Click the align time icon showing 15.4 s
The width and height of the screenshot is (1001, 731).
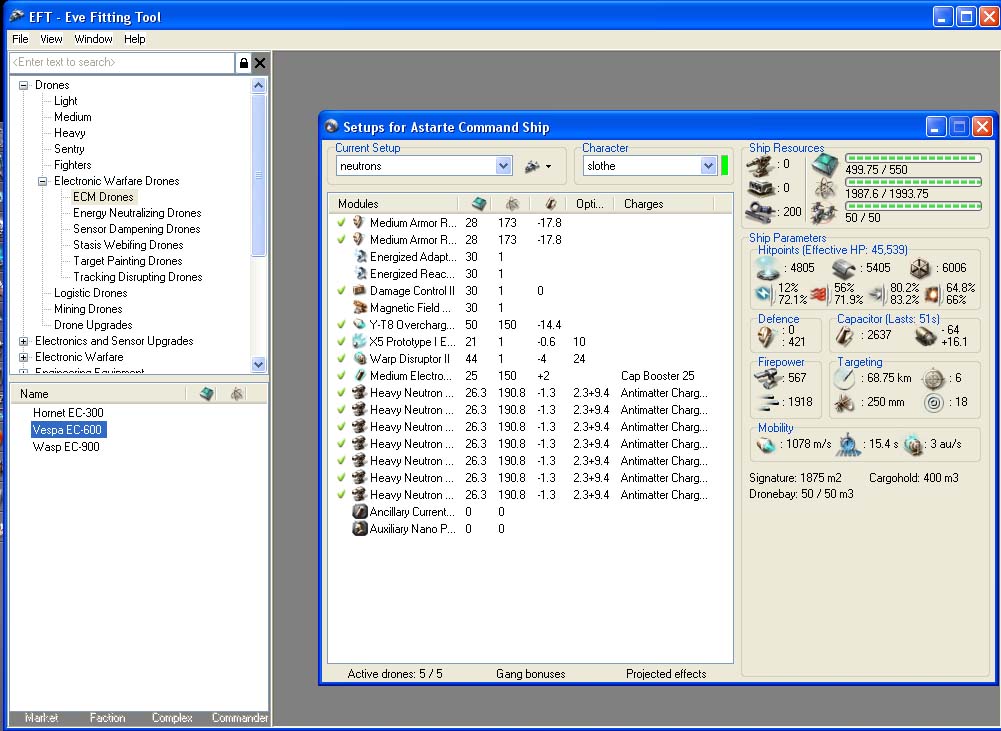pyautogui.click(x=848, y=444)
